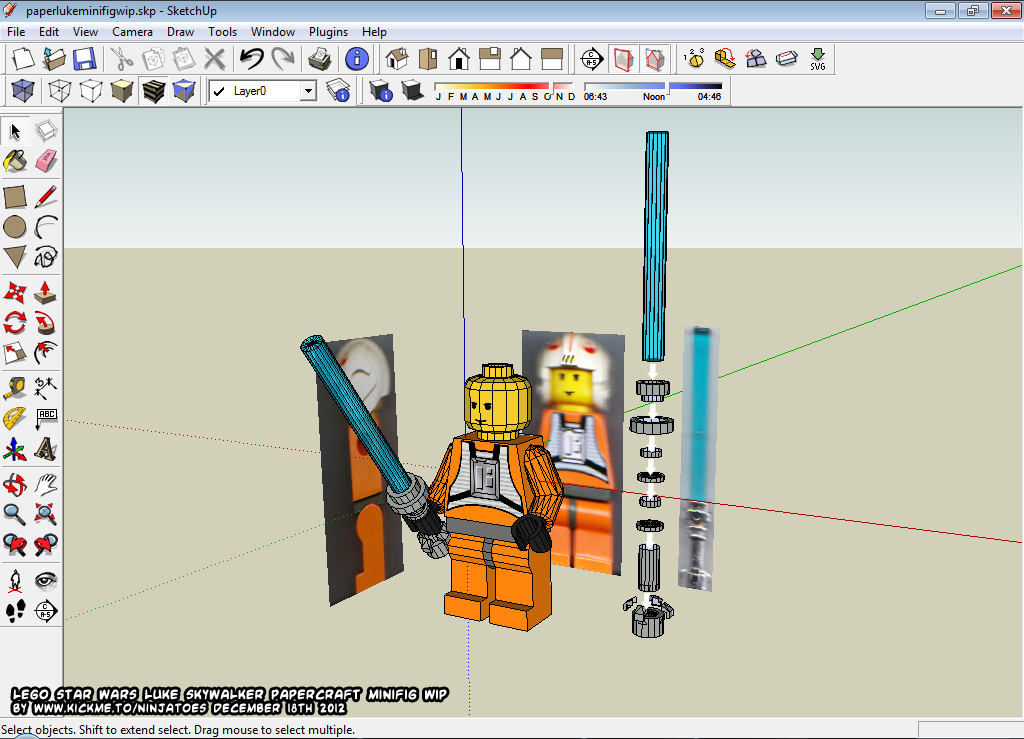Choose the Rotate tool

tap(15, 322)
